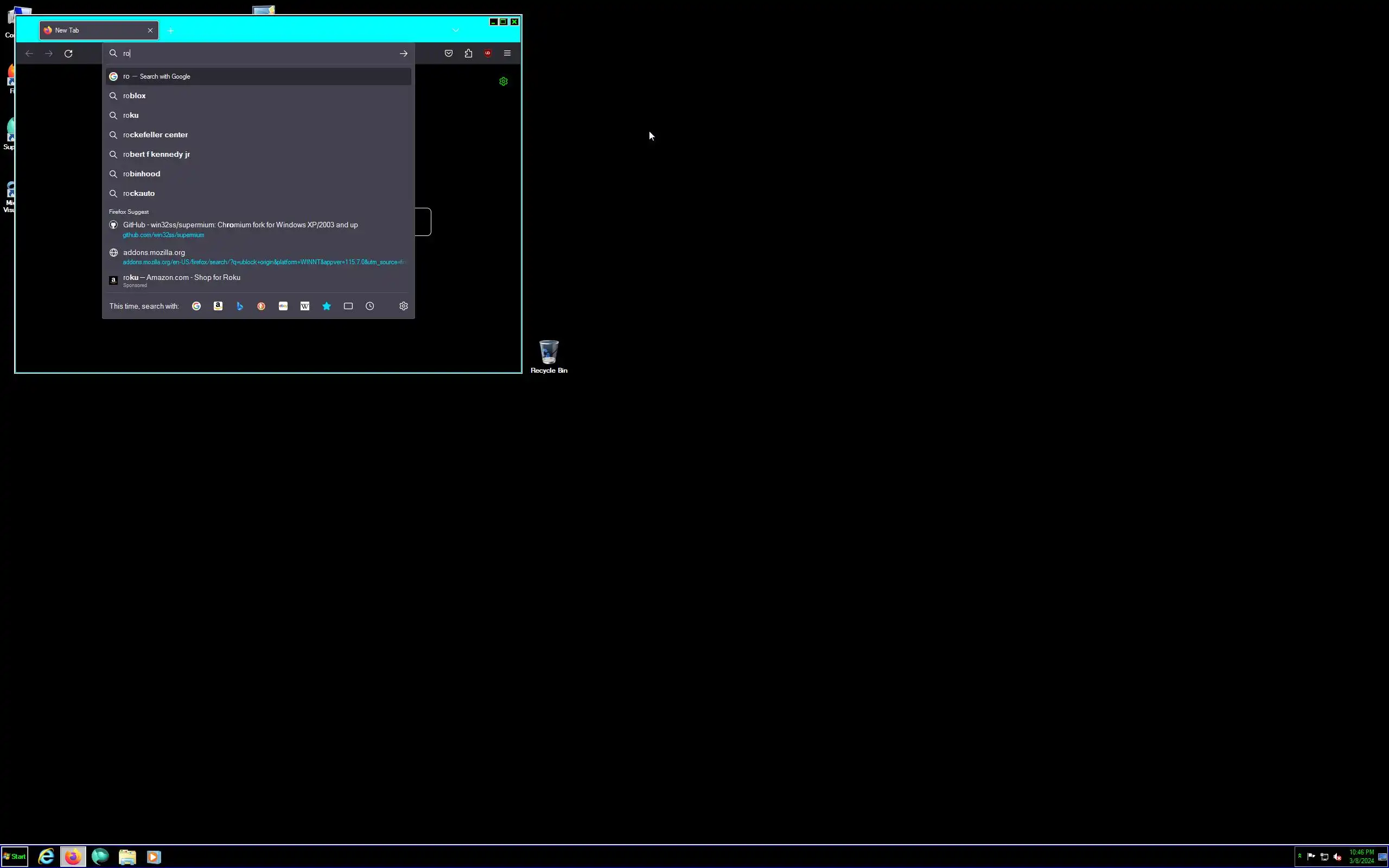Show hidden system tray icons arrow
Screen dimensions: 1389x868
tap(1299, 856)
